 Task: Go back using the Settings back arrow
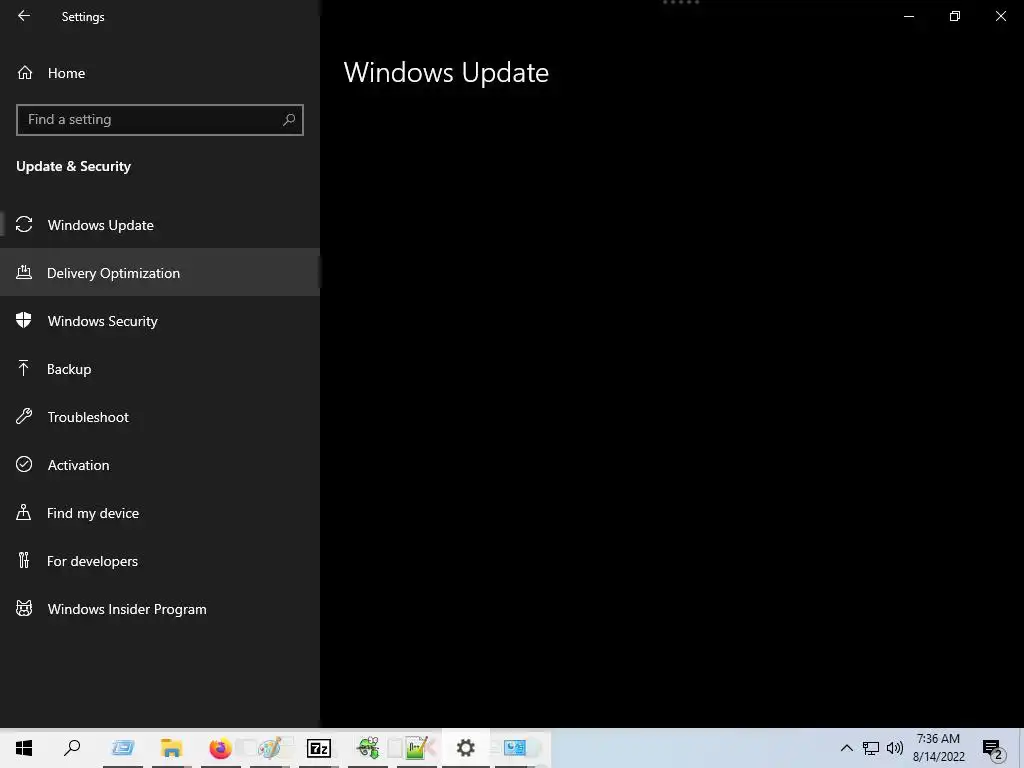24,16
